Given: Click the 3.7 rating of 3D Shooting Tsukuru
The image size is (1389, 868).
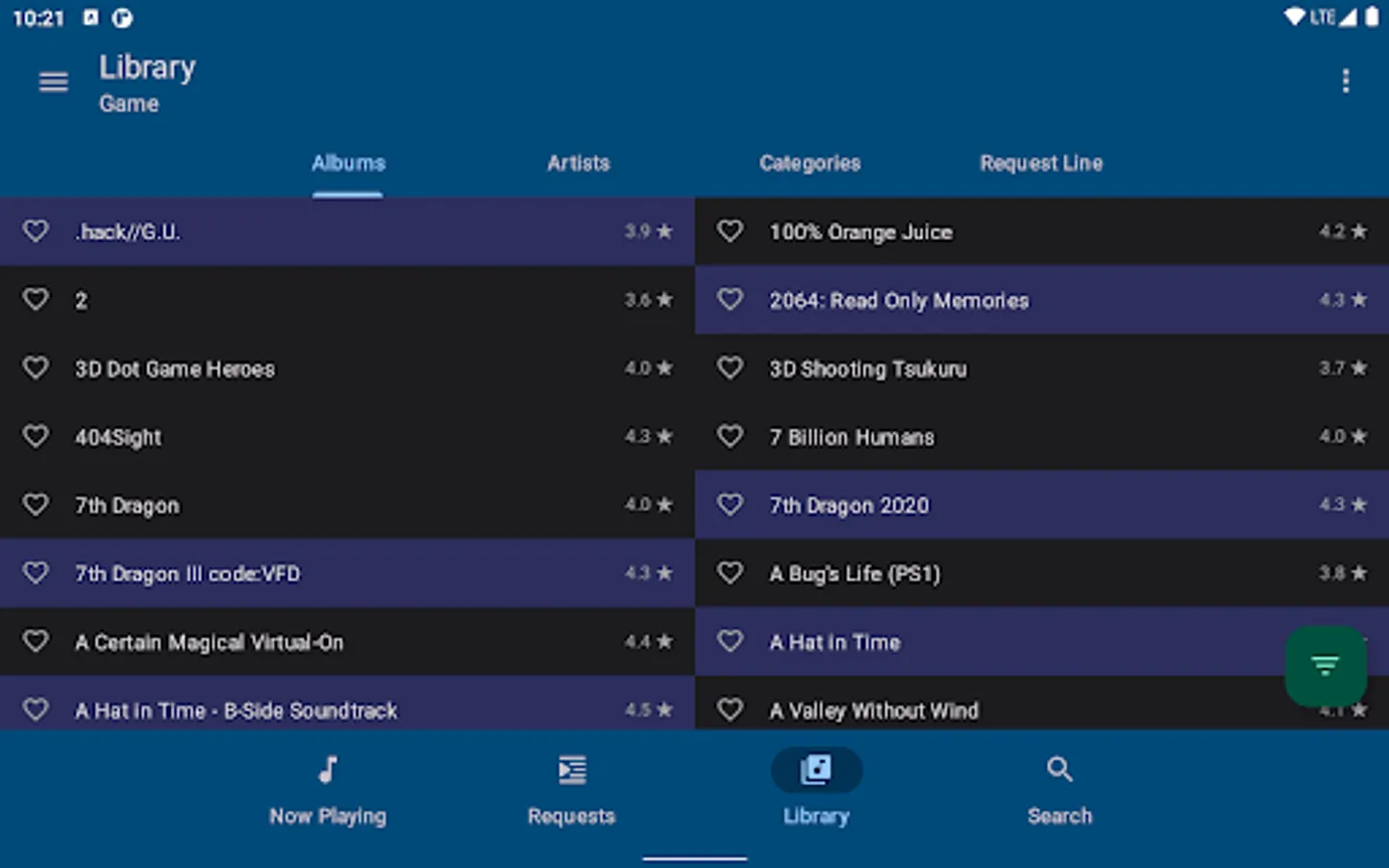Looking at the screenshot, I should tap(1343, 368).
